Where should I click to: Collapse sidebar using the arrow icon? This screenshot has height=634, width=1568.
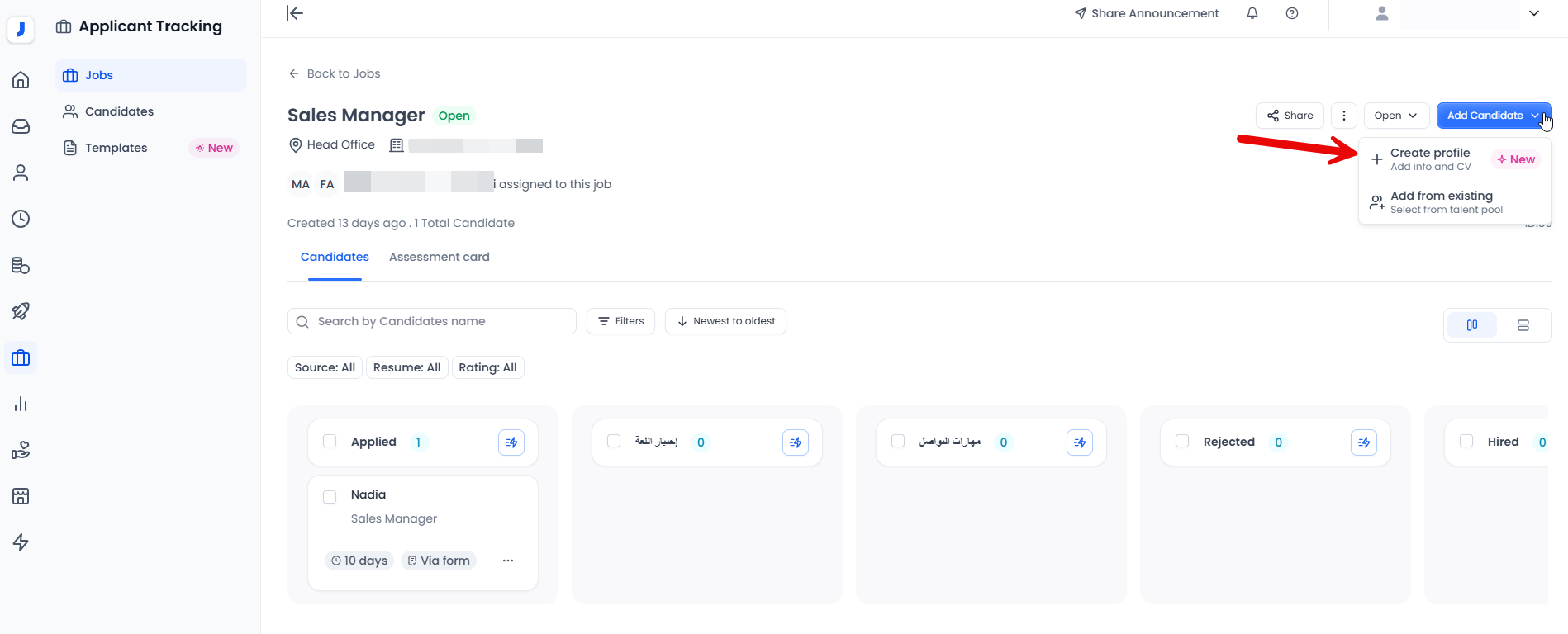point(295,13)
